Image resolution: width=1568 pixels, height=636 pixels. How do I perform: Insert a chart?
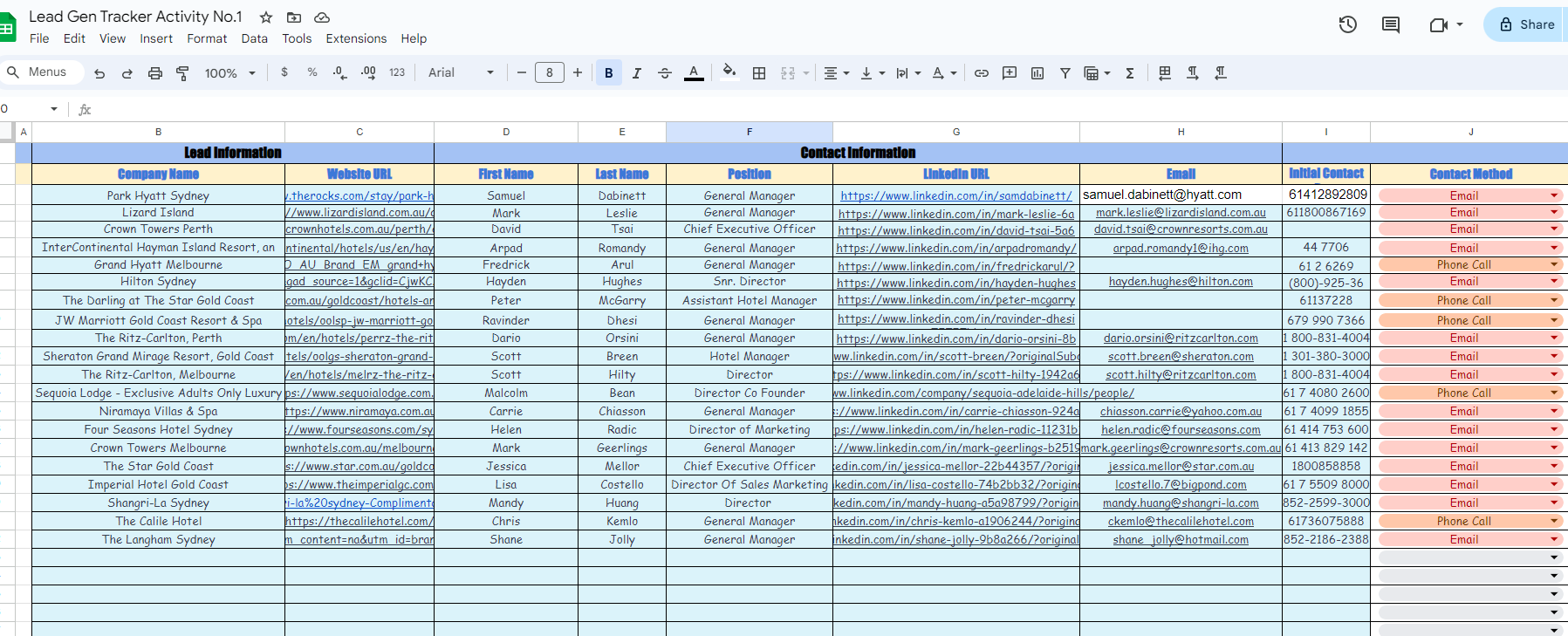pos(1037,73)
